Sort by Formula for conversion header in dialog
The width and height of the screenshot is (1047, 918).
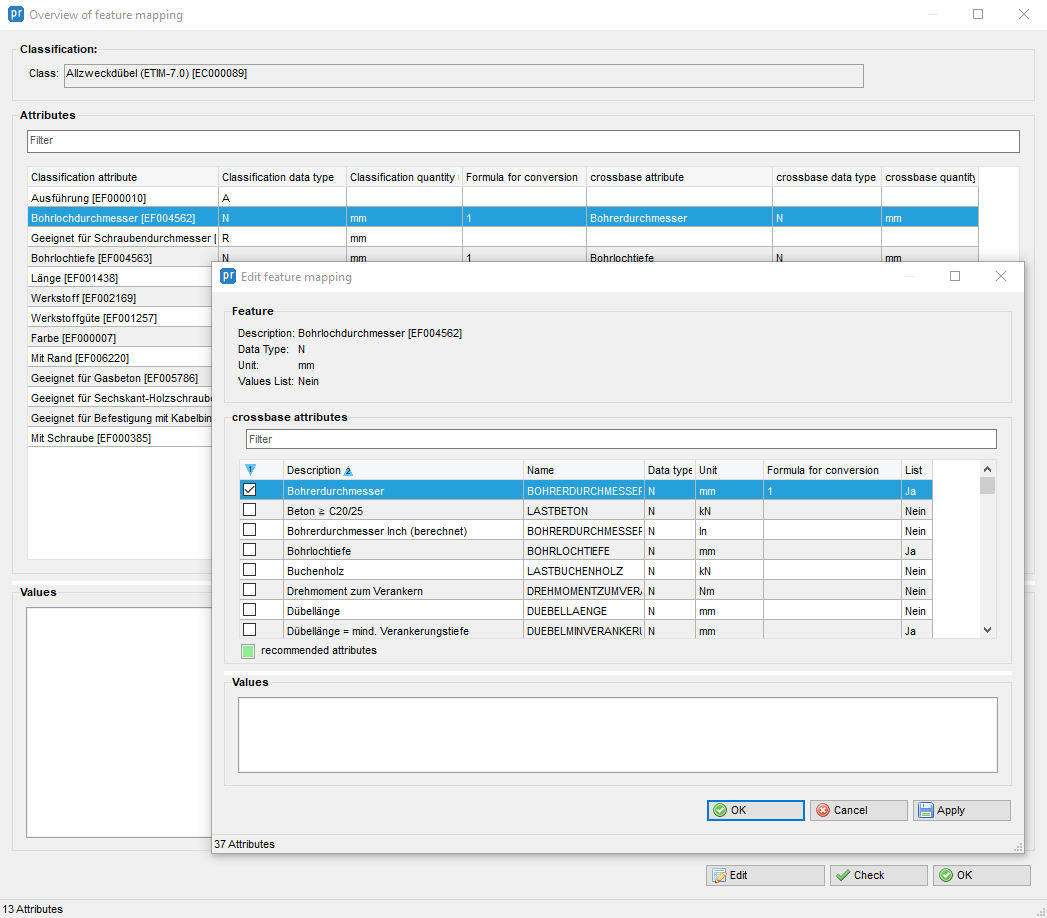click(x=832, y=471)
